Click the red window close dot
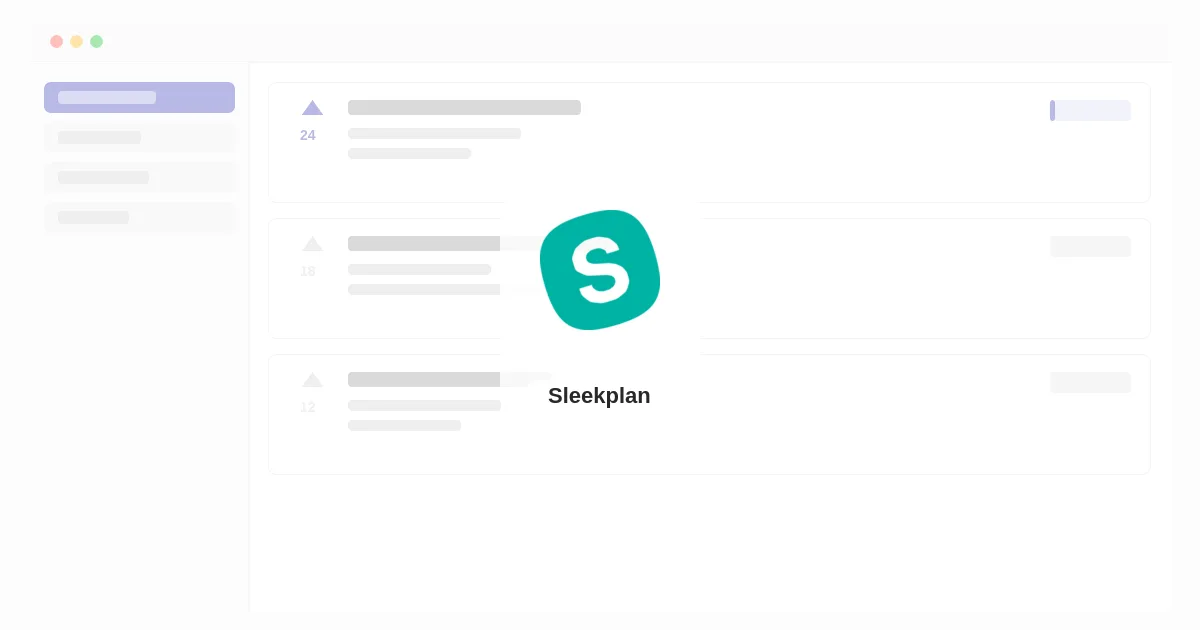The height and width of the screenshot is (630, 1200). tap(57, 41)
